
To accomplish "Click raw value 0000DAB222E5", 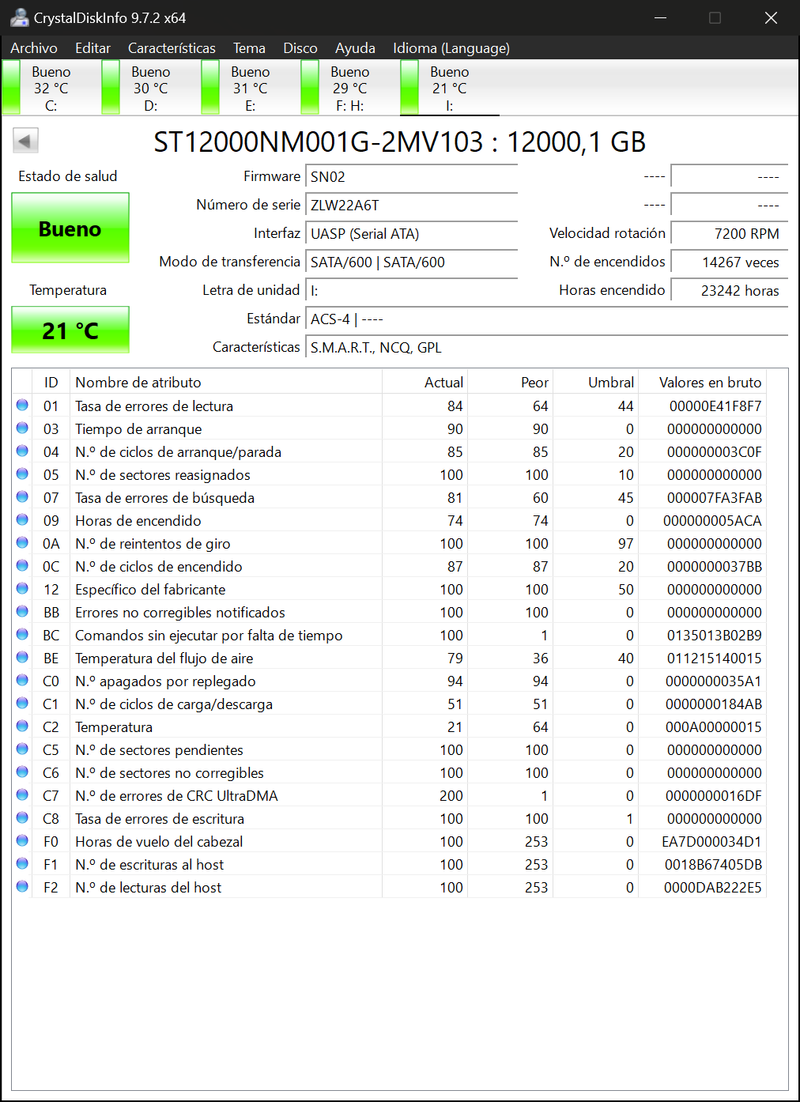I will coord(713,887).
